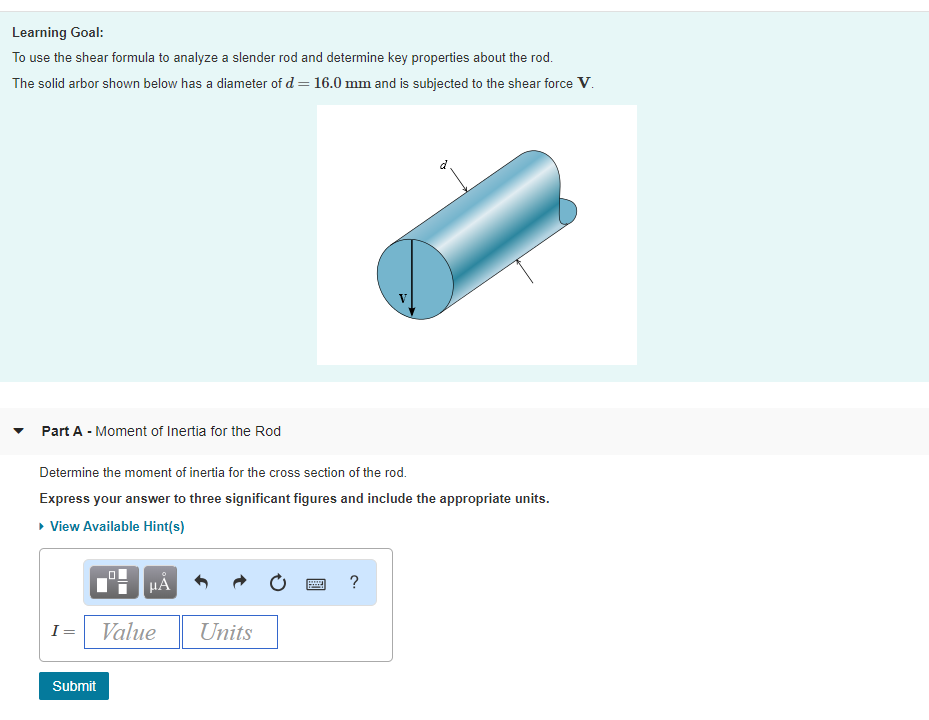
Task: Open the answer toolbar help
Action: point(352,582)
